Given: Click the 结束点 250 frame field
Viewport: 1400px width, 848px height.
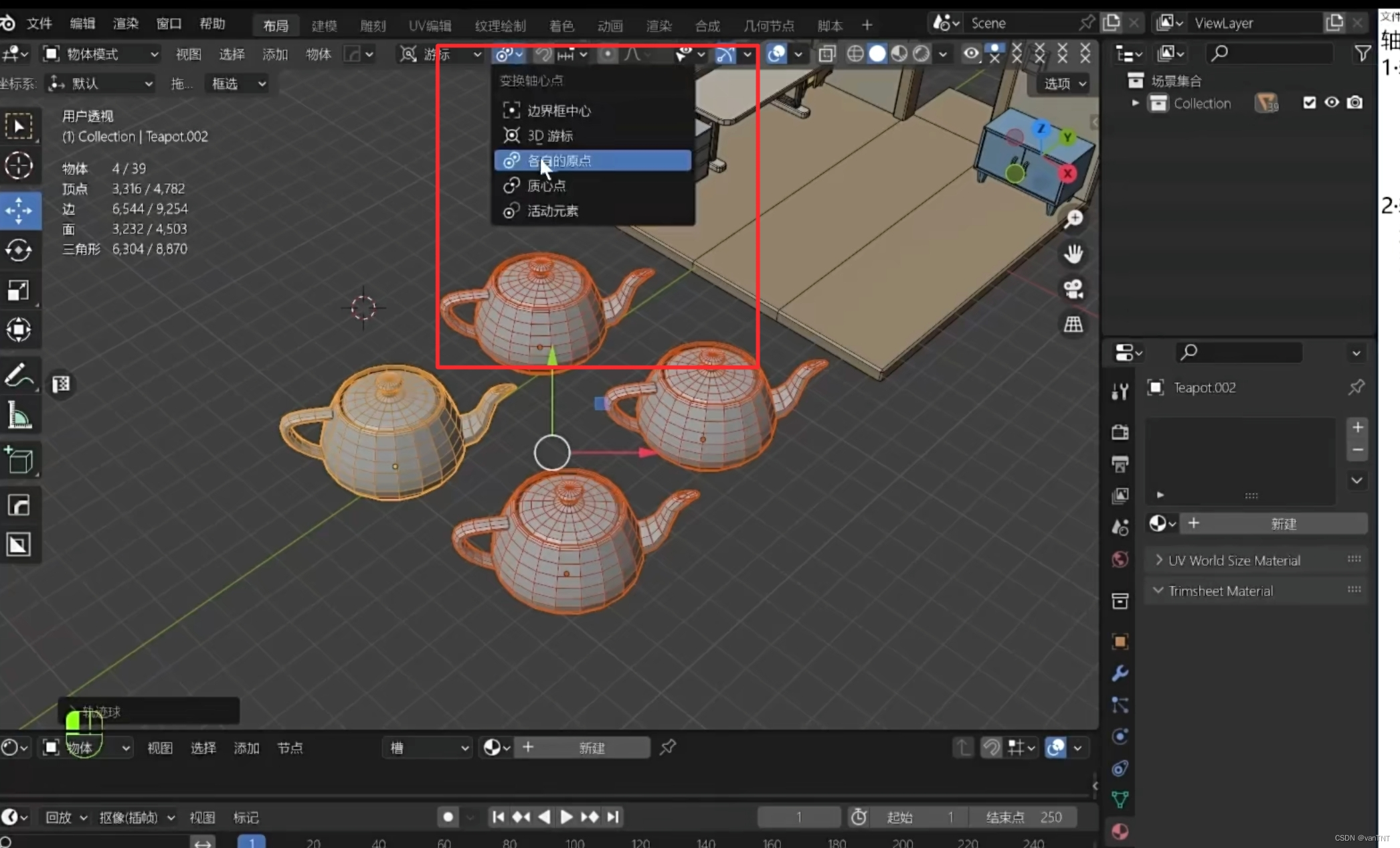Looking at the screenshot, I should pyautogui.click(x=1024, y=817).
